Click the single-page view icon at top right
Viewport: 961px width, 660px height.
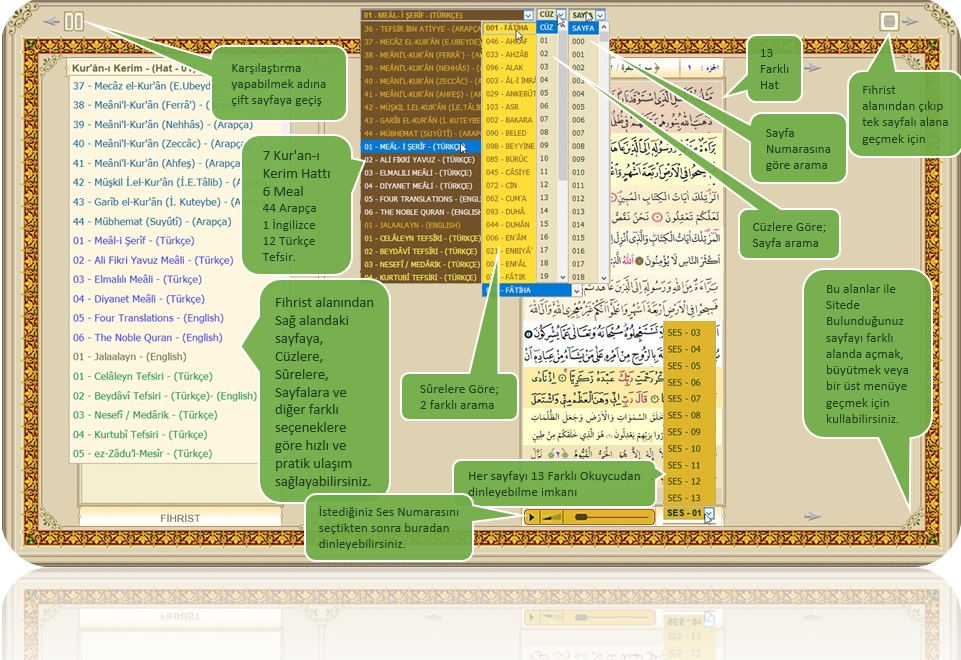click(x=889, y=21)
